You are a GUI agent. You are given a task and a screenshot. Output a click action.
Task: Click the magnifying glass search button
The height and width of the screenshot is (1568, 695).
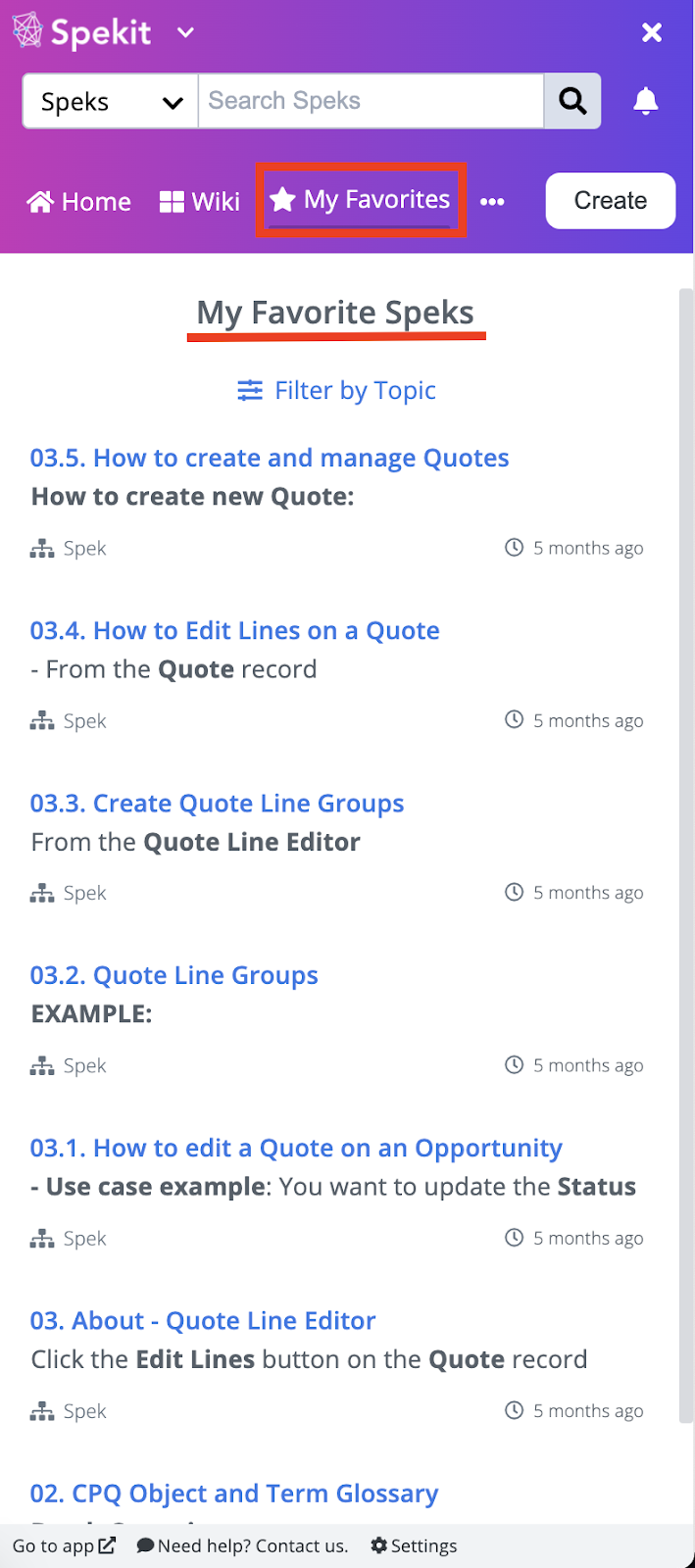[x=572, y=101]
